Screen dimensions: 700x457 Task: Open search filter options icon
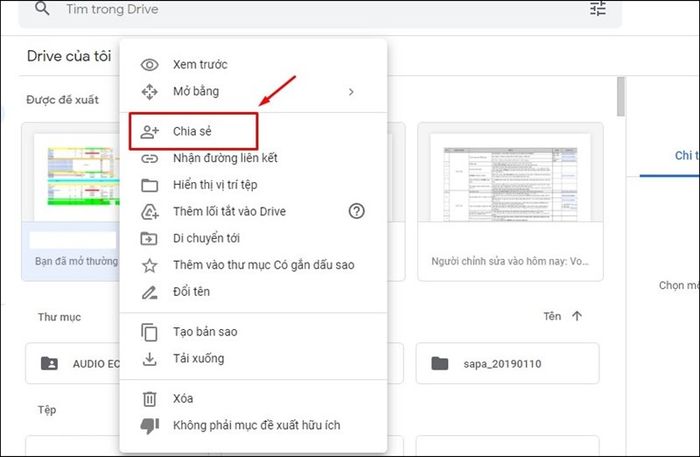point(598,8)
